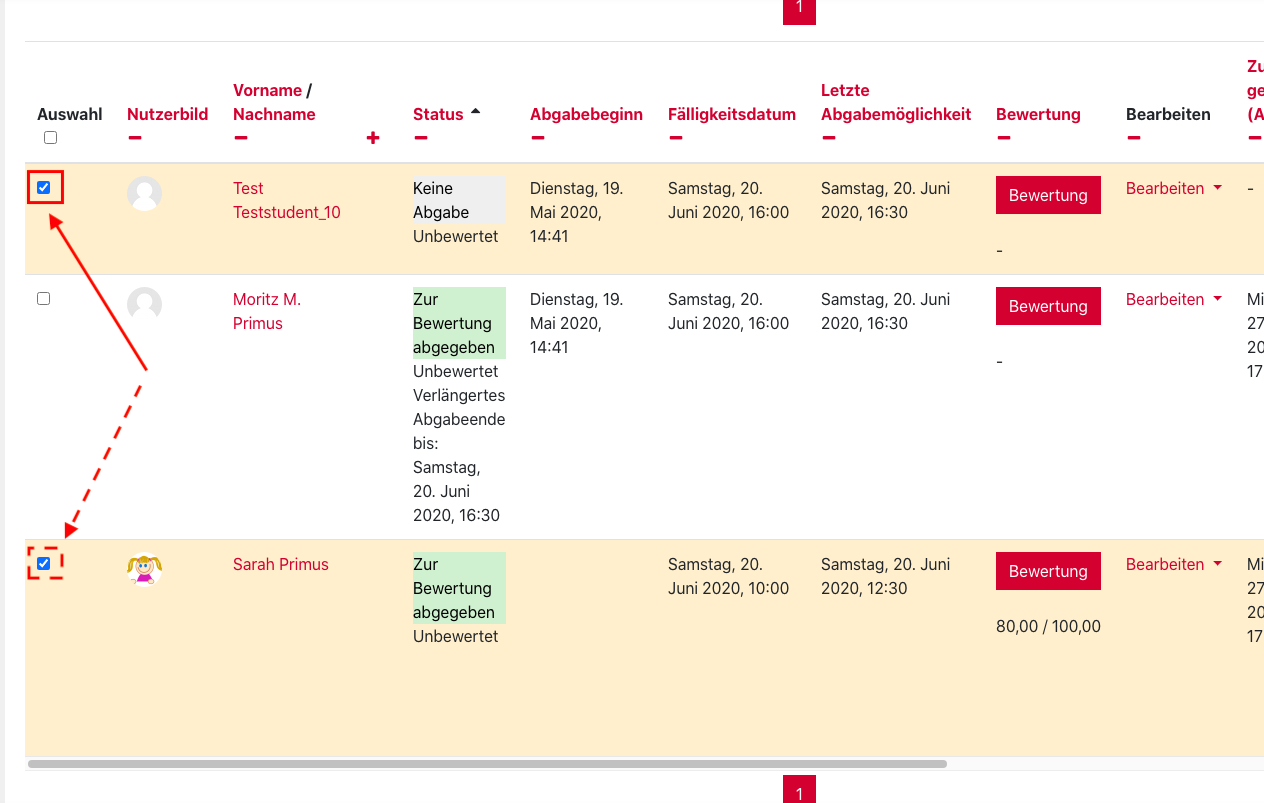The width and height of the screenshot is (1264, 803).
Task: Sort by Letzte Abgabemöglichkeit column header
Action: coord(895,102)
